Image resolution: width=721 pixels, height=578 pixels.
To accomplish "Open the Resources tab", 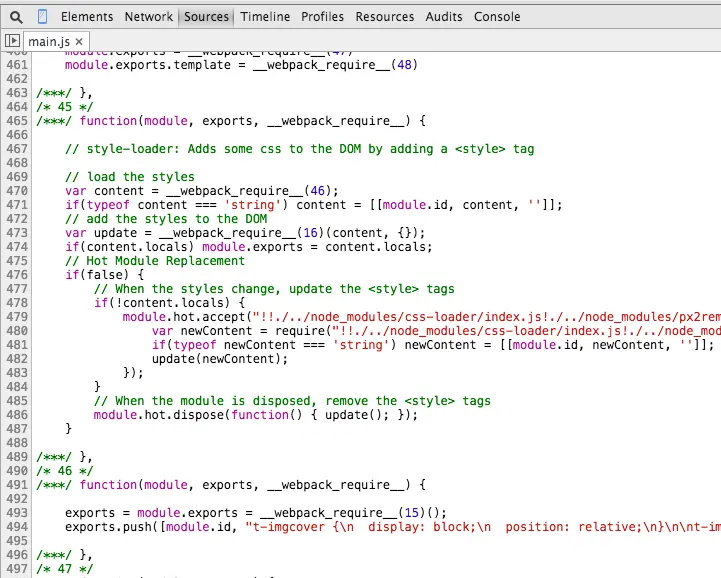I will (384, 17).
